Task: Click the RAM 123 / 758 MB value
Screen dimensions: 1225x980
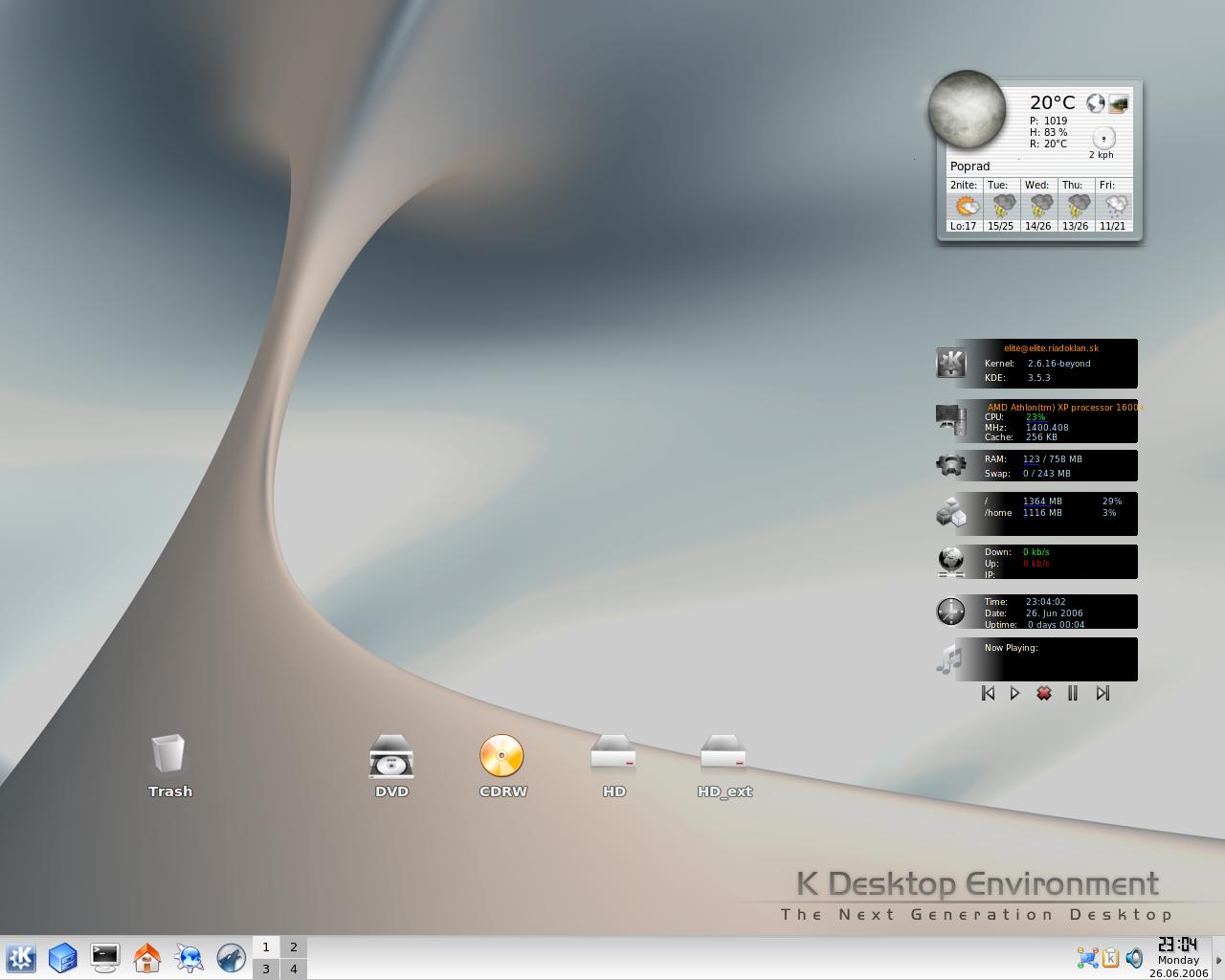Action: pos(1053,459)
